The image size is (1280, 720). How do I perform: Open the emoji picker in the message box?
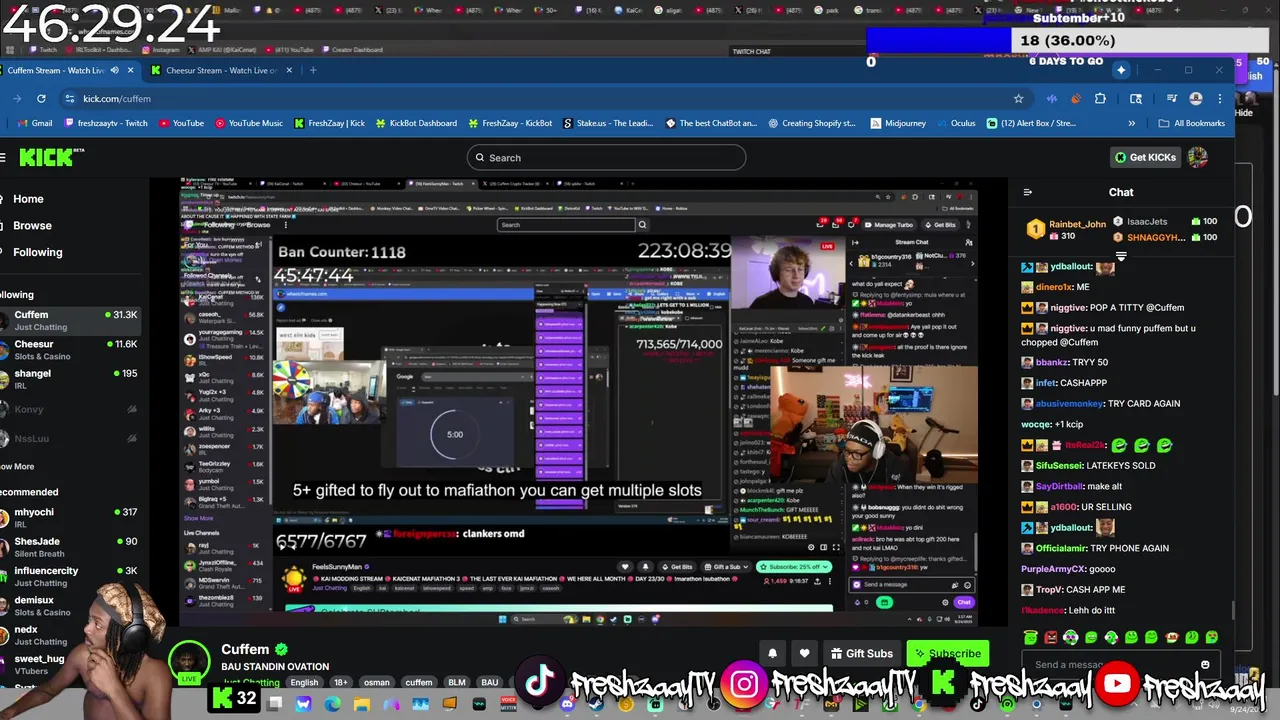tap(1205, 665)
